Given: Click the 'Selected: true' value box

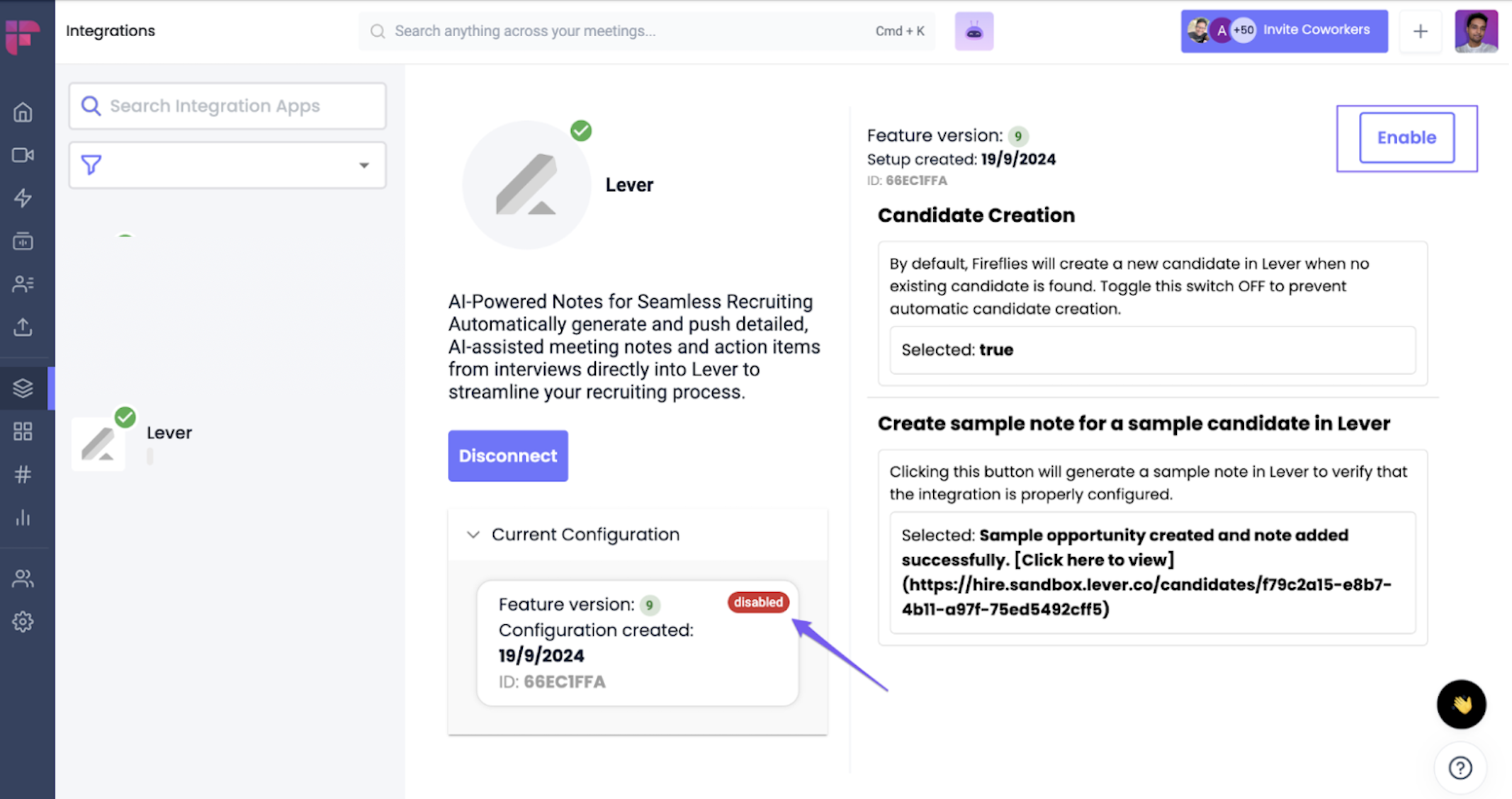Looking at the screenshot, I should point(1153,350).
